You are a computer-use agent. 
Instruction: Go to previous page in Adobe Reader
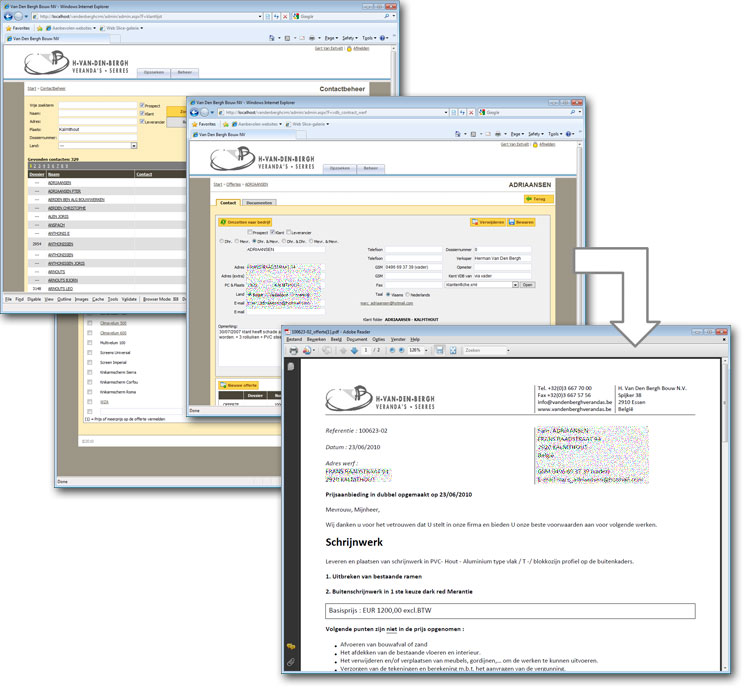pos(343,351)
